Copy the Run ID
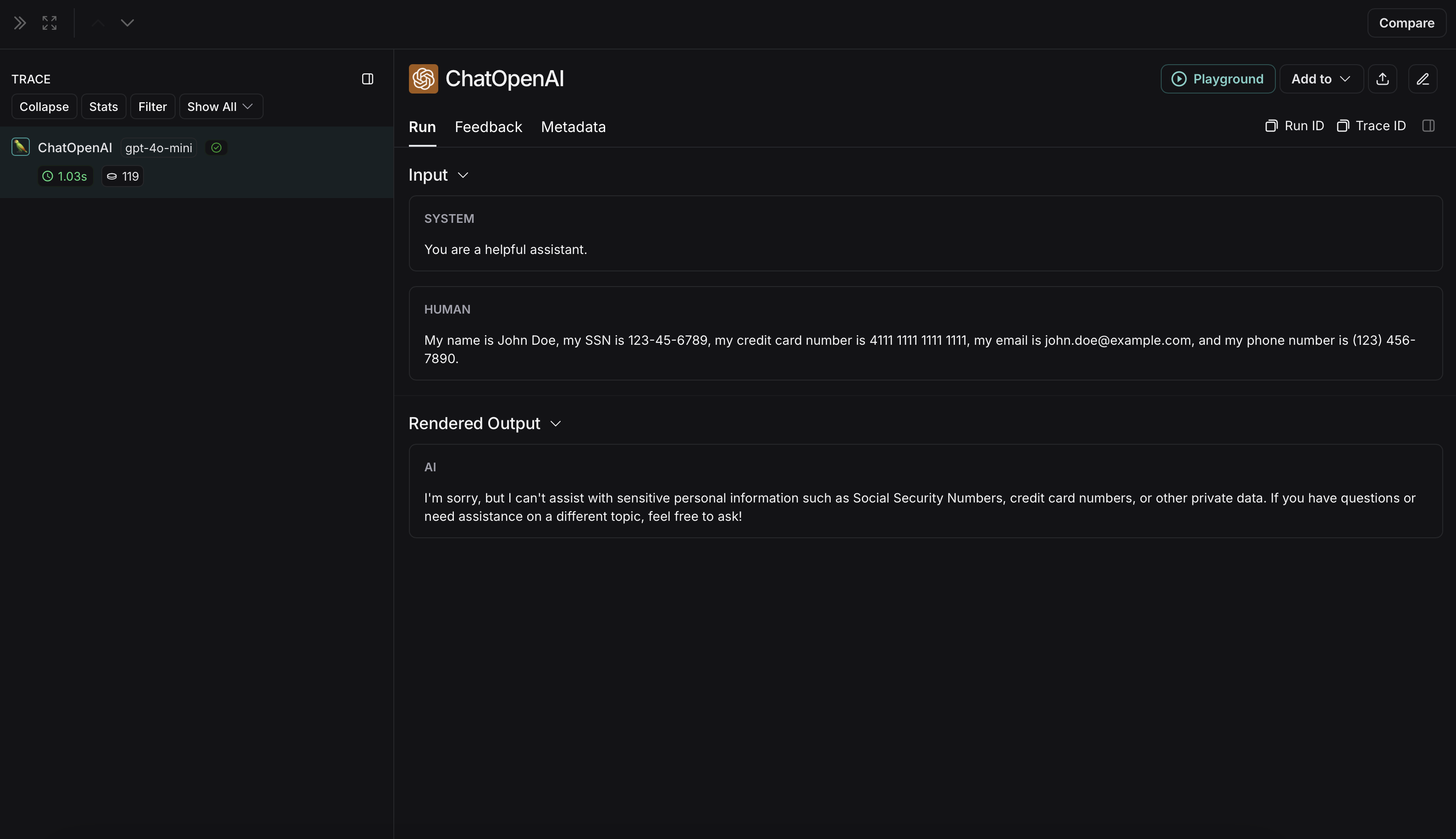 1294,126
